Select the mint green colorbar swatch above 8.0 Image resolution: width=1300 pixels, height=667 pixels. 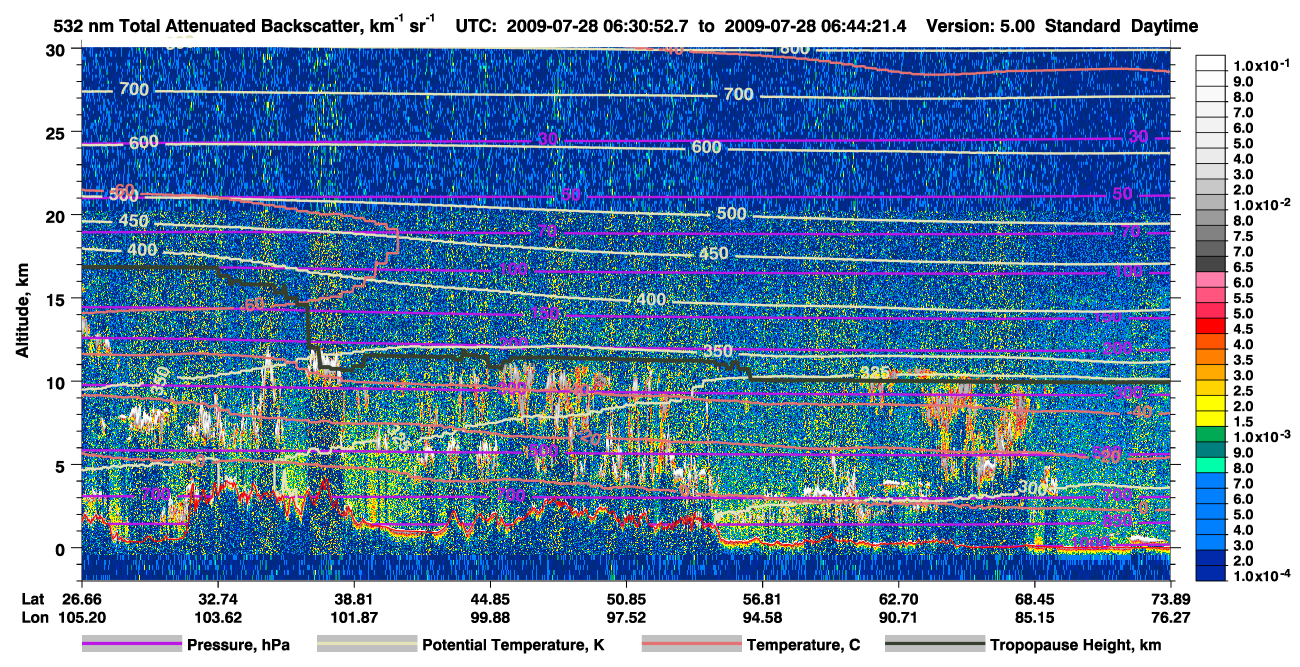pos(1212,467)
